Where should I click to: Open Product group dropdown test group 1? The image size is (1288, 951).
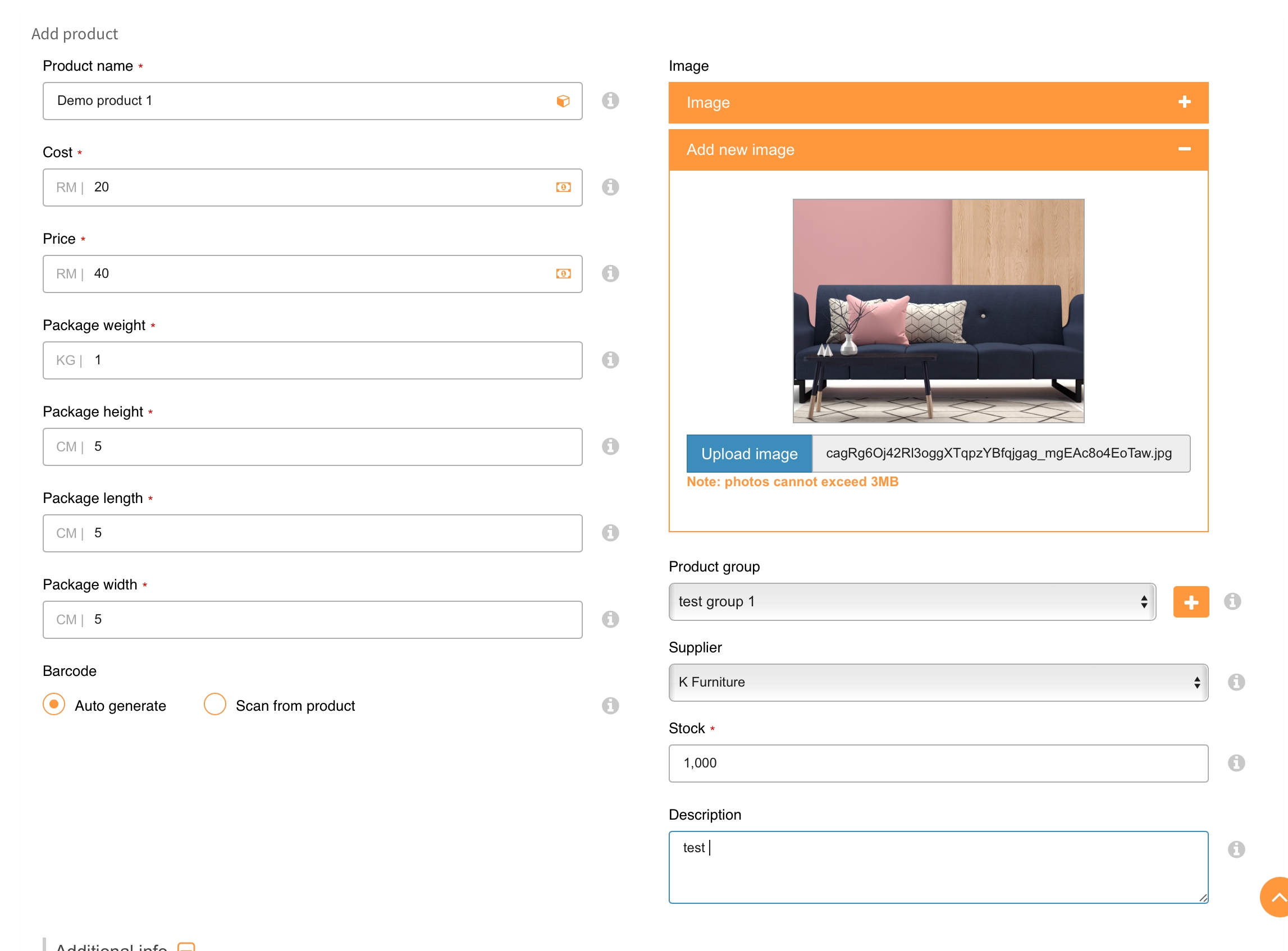pos(911,602)
